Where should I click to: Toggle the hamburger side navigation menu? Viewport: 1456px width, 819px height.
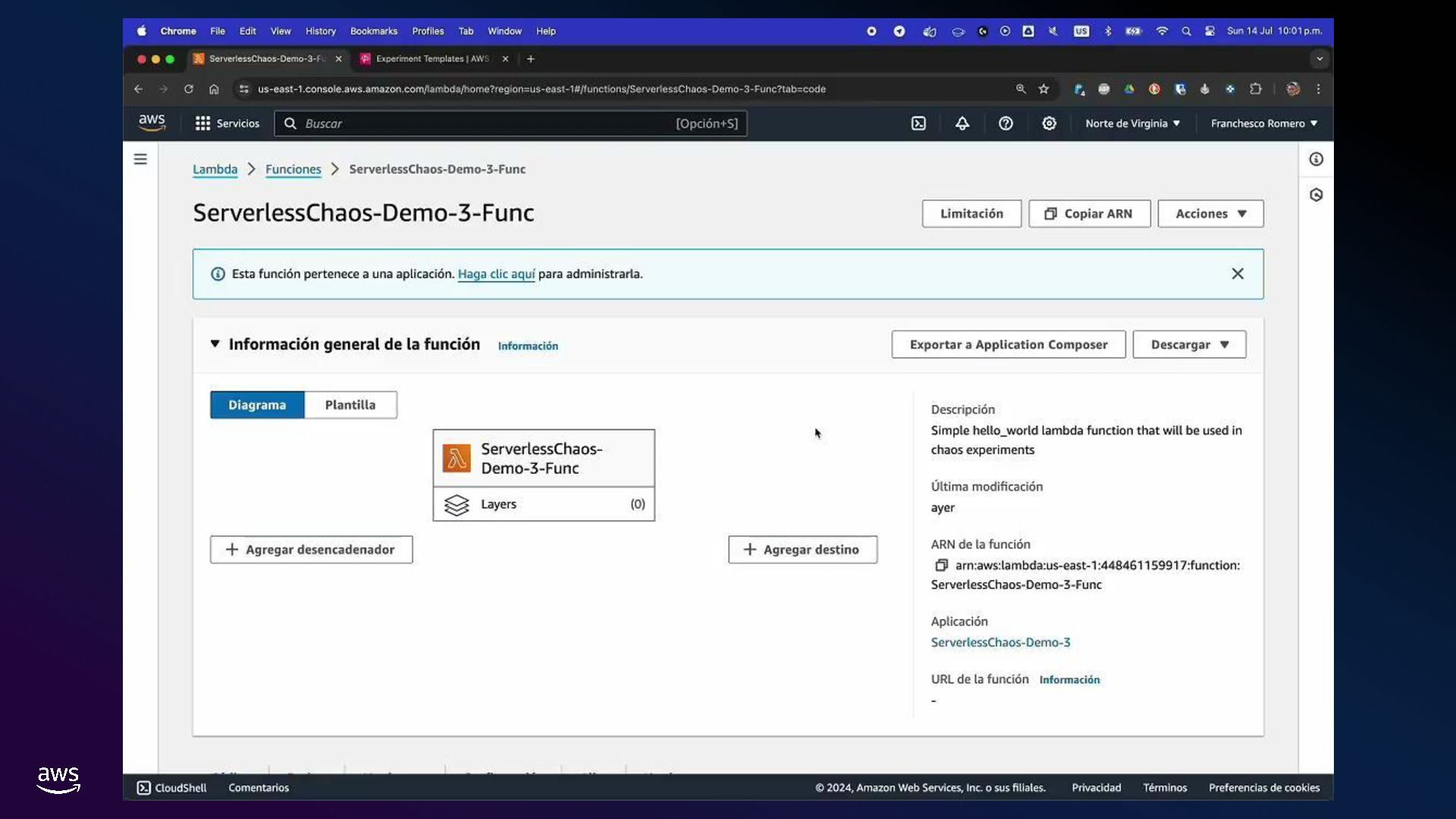click(x=140, y=159)
